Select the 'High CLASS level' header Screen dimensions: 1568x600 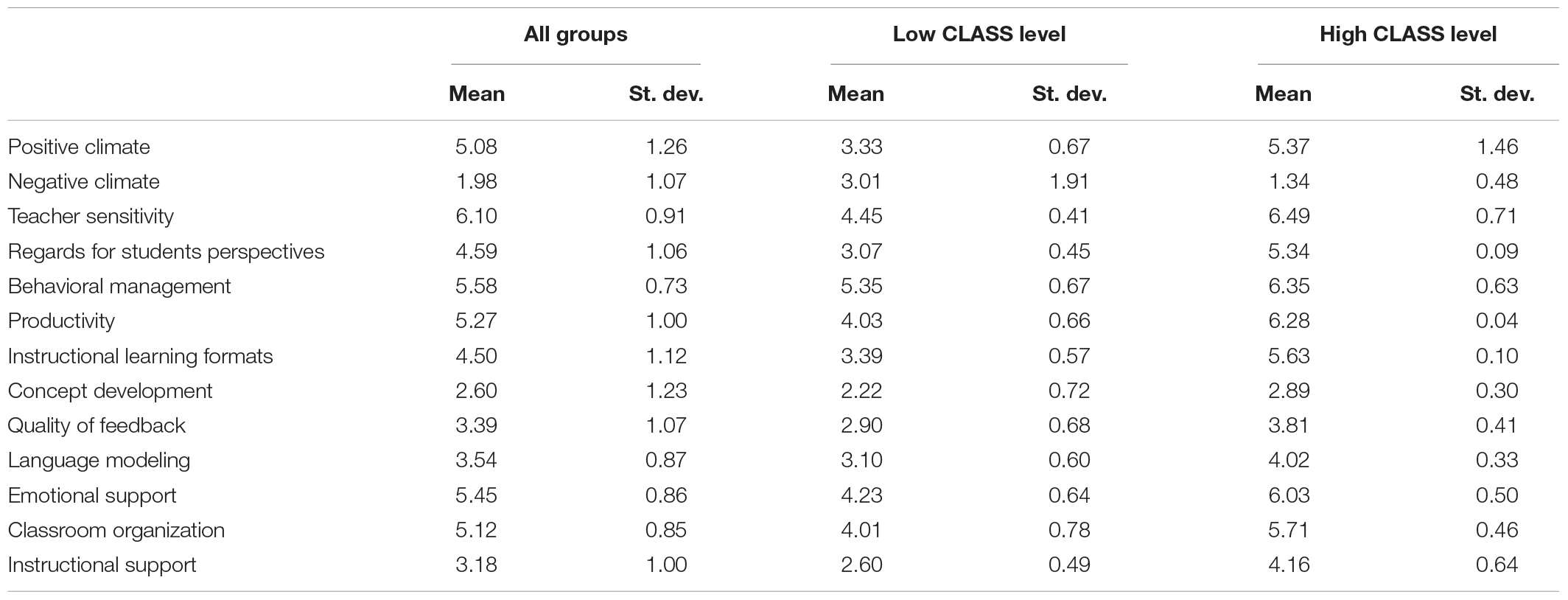(x=1408, y=35)
